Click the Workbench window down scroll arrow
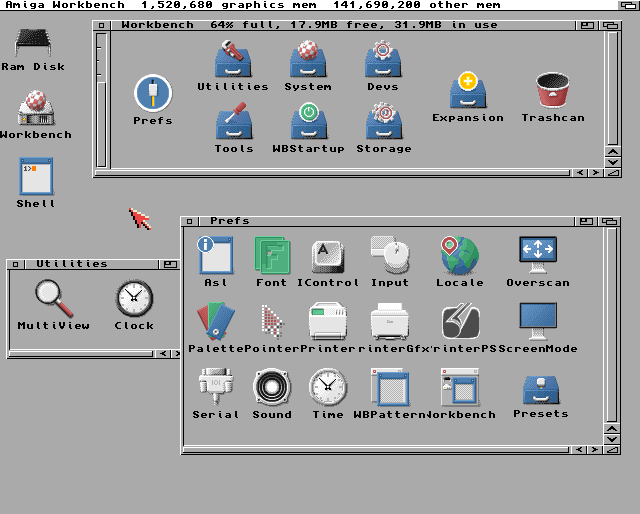Viewport: 640px width, 514px height. pyautogui.click(x=612, y=162)
